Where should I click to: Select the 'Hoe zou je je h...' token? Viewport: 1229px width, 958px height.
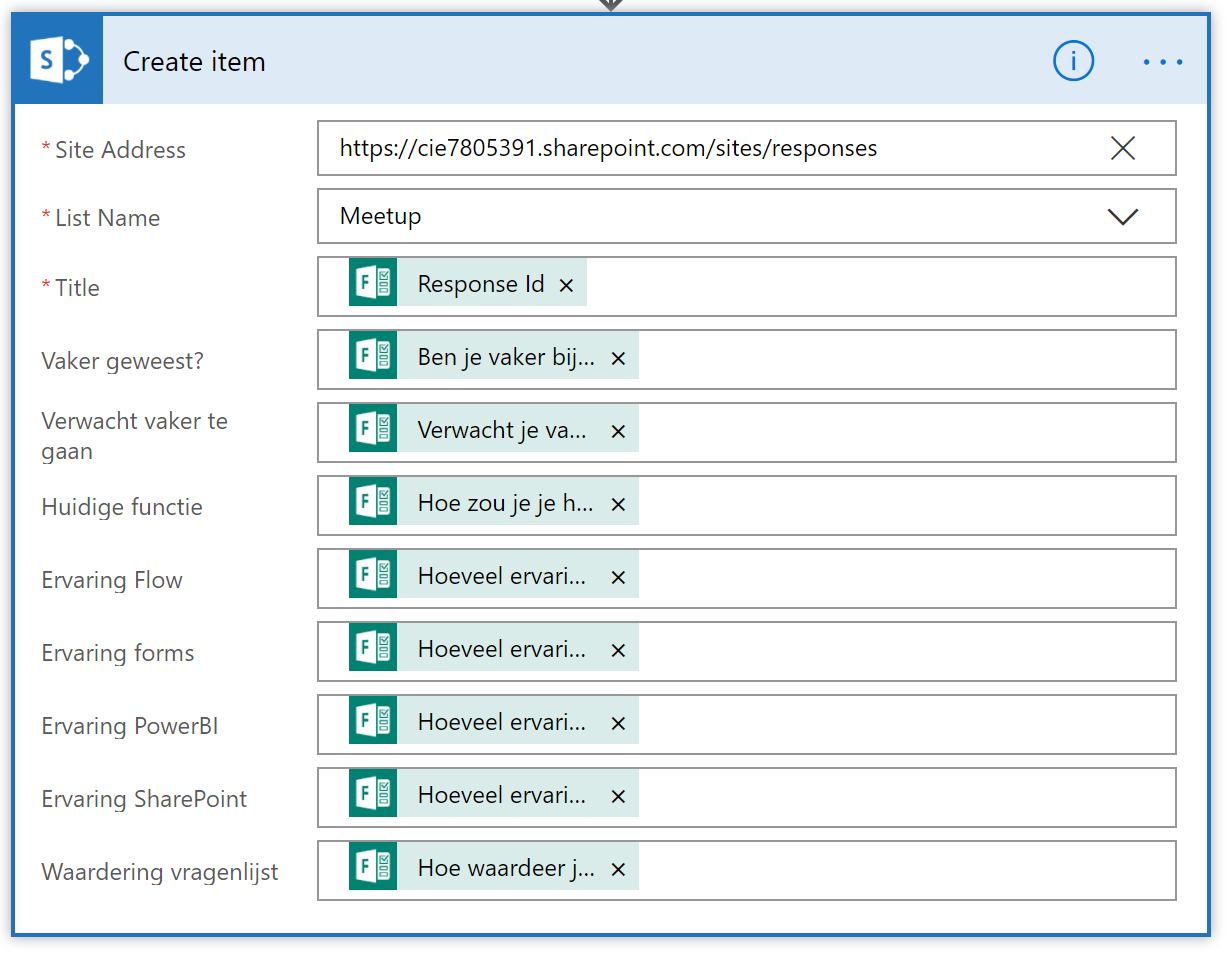(505, 505)
